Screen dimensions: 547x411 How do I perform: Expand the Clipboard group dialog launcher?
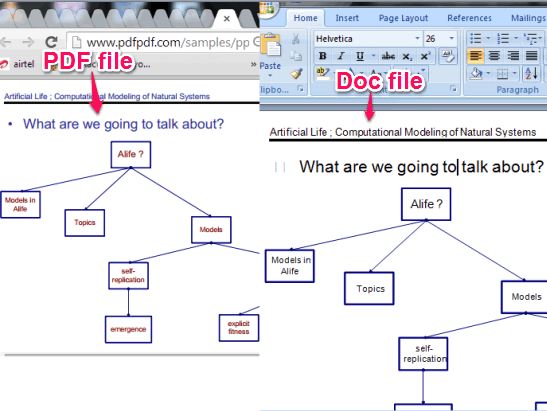(300, 89)
